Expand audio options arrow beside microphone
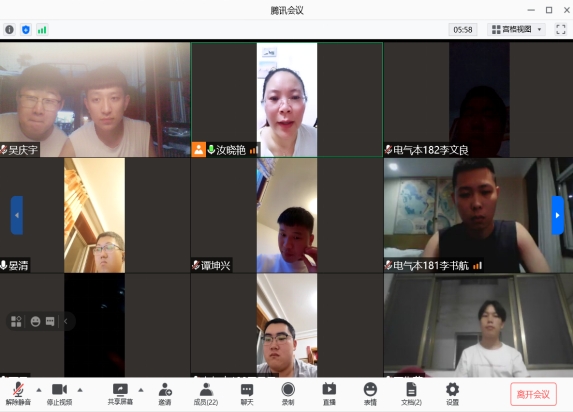Viewport: 573px width, 412px height. tap(39, 390)
